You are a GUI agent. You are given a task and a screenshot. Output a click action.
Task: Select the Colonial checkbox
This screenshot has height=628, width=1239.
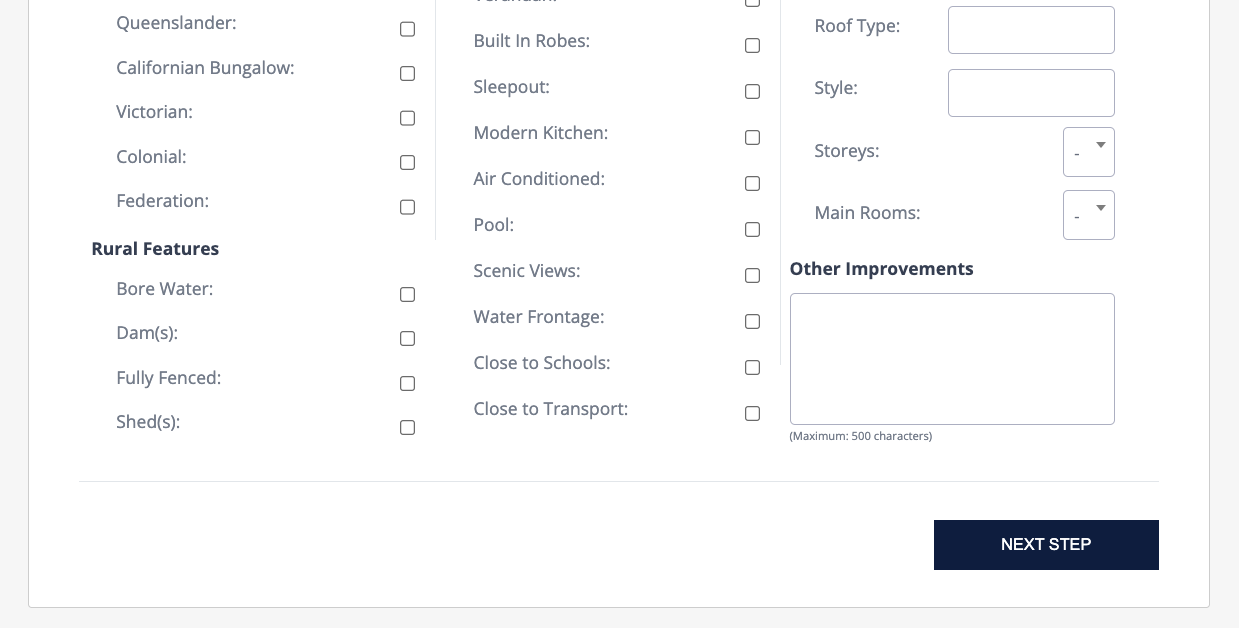(407, 163)
